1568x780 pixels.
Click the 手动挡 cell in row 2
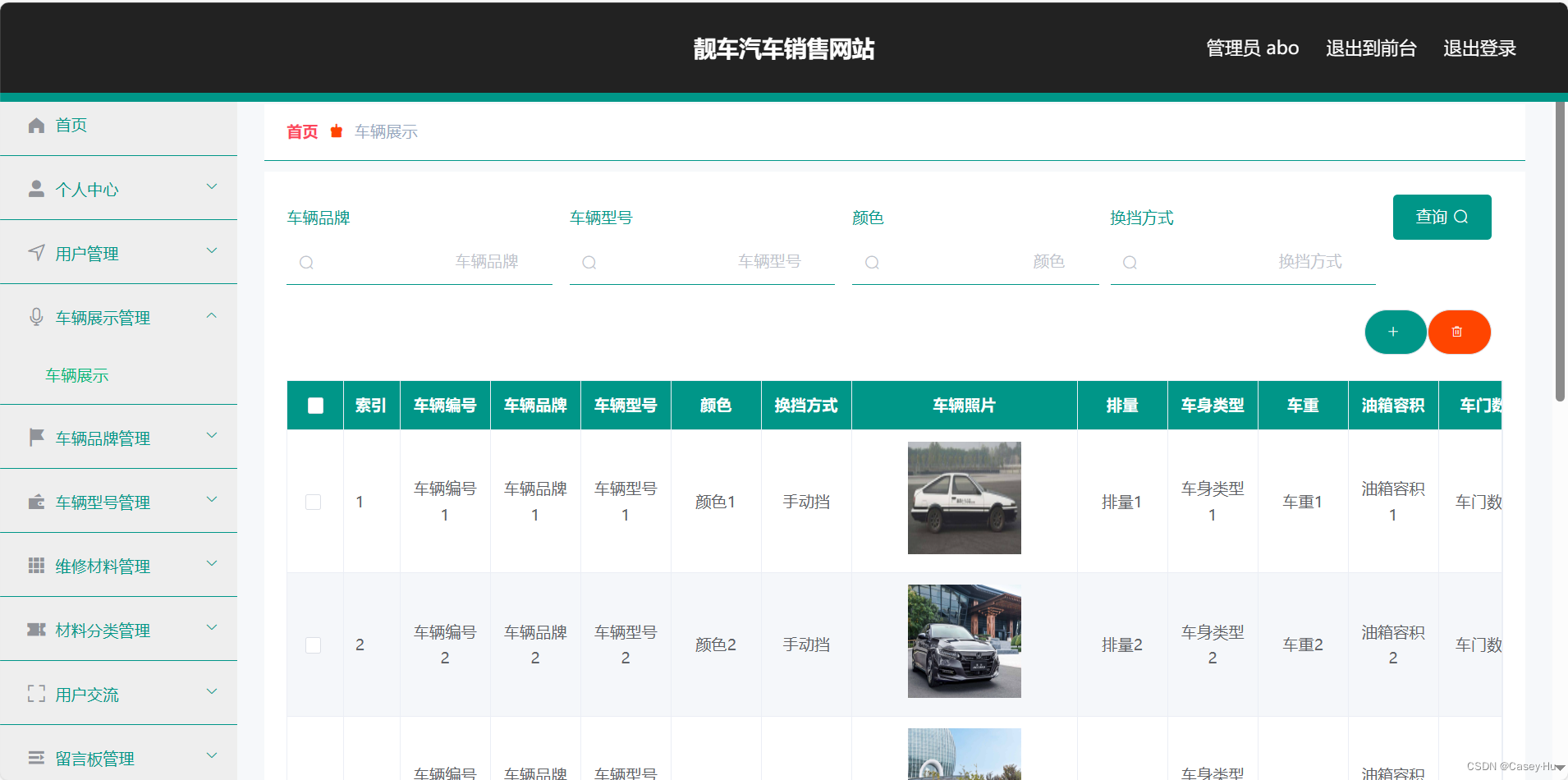[x=806, y=645]
